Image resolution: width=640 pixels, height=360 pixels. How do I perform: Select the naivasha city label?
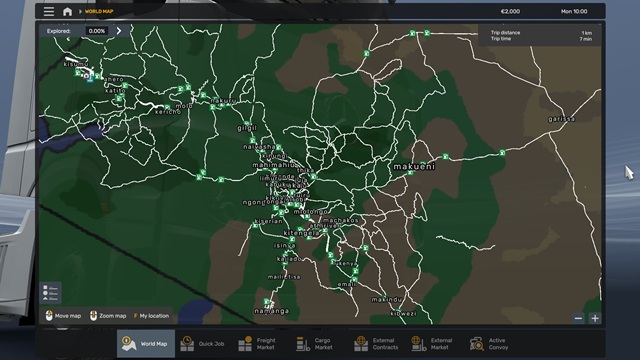[x=259, y=147]
